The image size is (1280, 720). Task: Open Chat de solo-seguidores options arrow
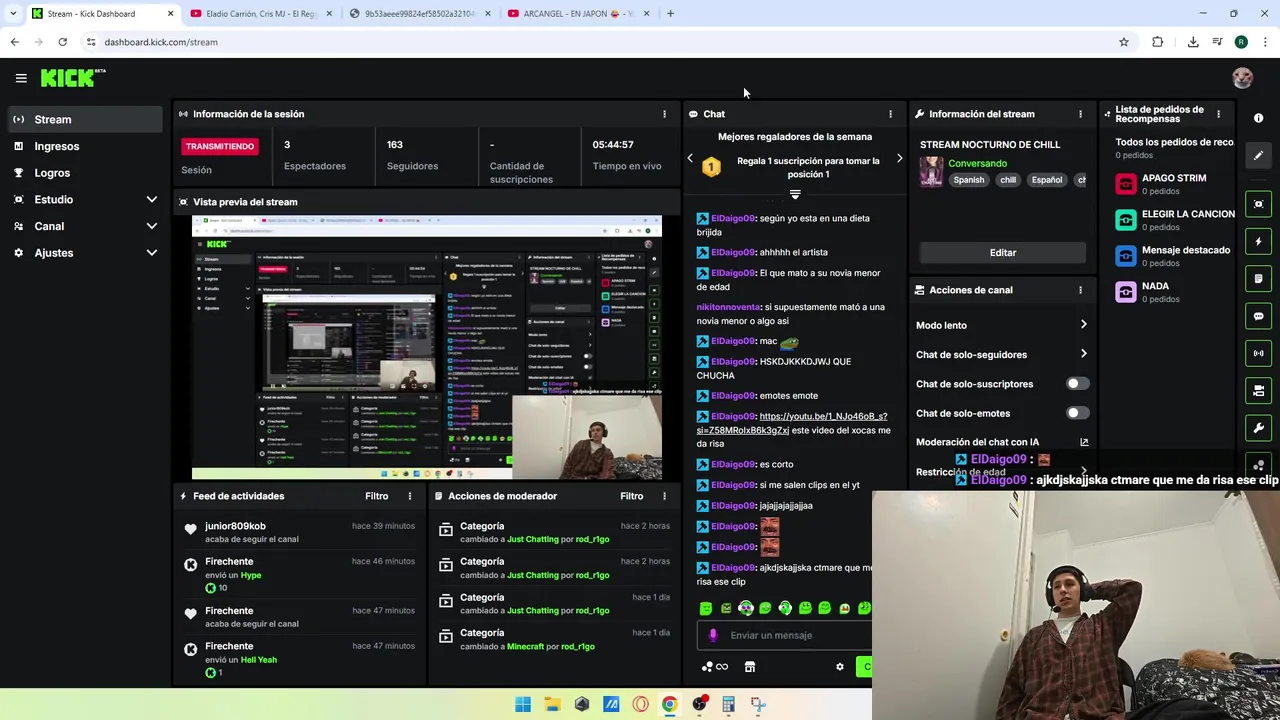[x=1083, y=354]
